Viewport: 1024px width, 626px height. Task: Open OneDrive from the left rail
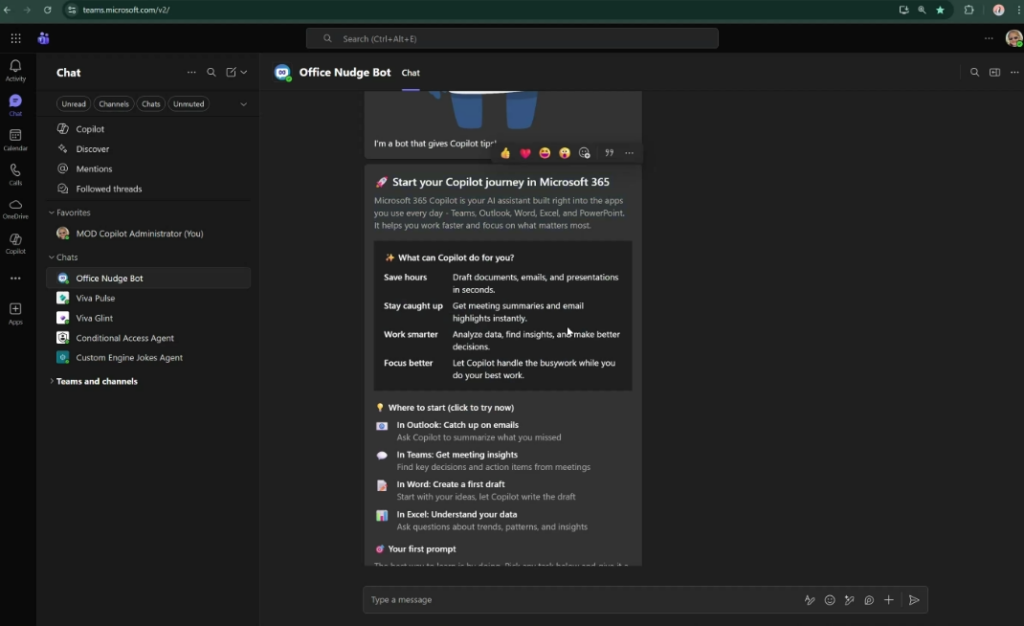(x=15, y=208)
